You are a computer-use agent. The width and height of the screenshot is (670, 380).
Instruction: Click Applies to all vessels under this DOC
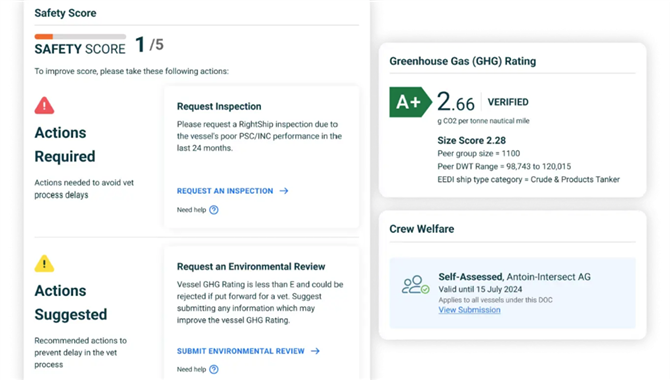click(x=495, y=300)
